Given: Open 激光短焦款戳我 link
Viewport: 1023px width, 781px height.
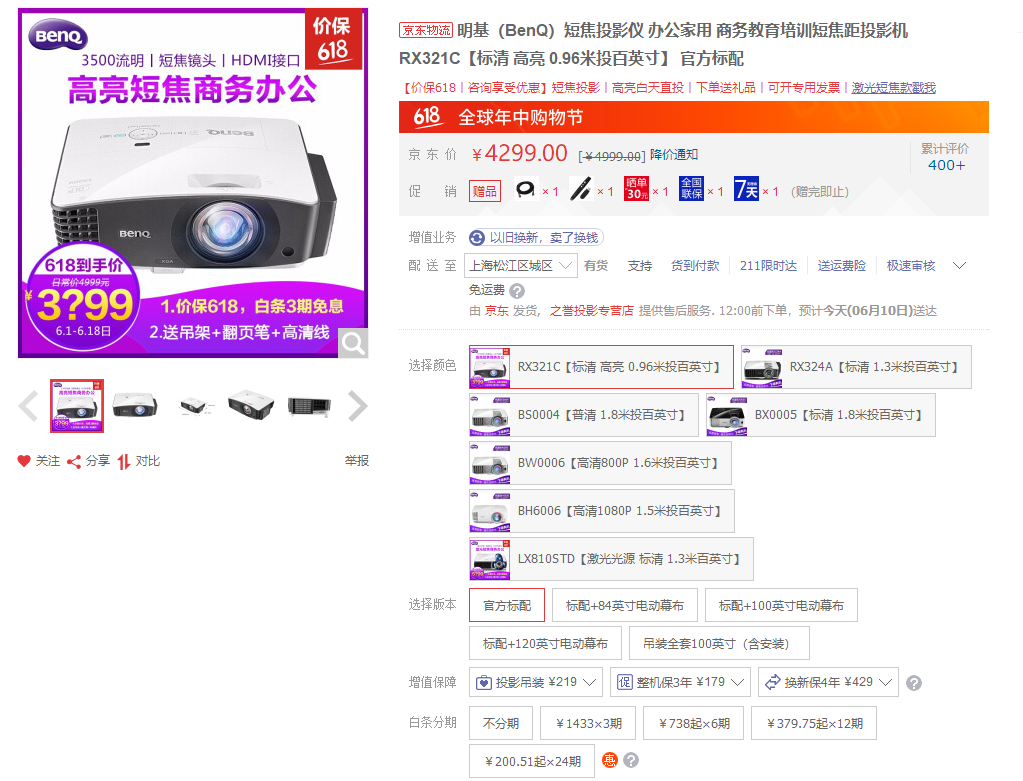Looking at the screenshot, I should pos(893,87).
